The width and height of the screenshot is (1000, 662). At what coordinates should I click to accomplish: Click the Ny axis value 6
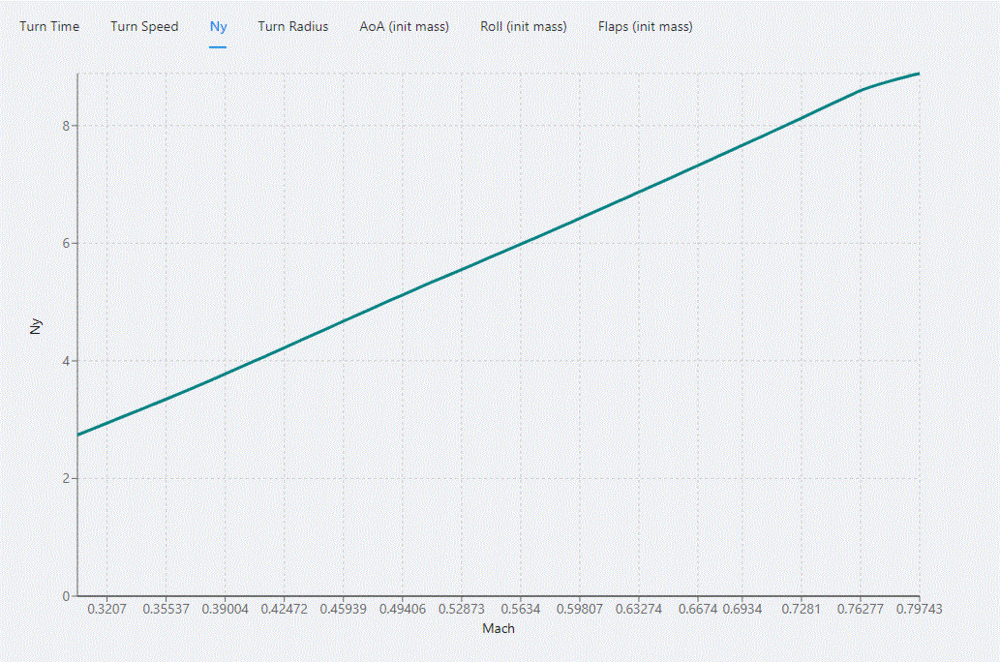click(66, 243)
